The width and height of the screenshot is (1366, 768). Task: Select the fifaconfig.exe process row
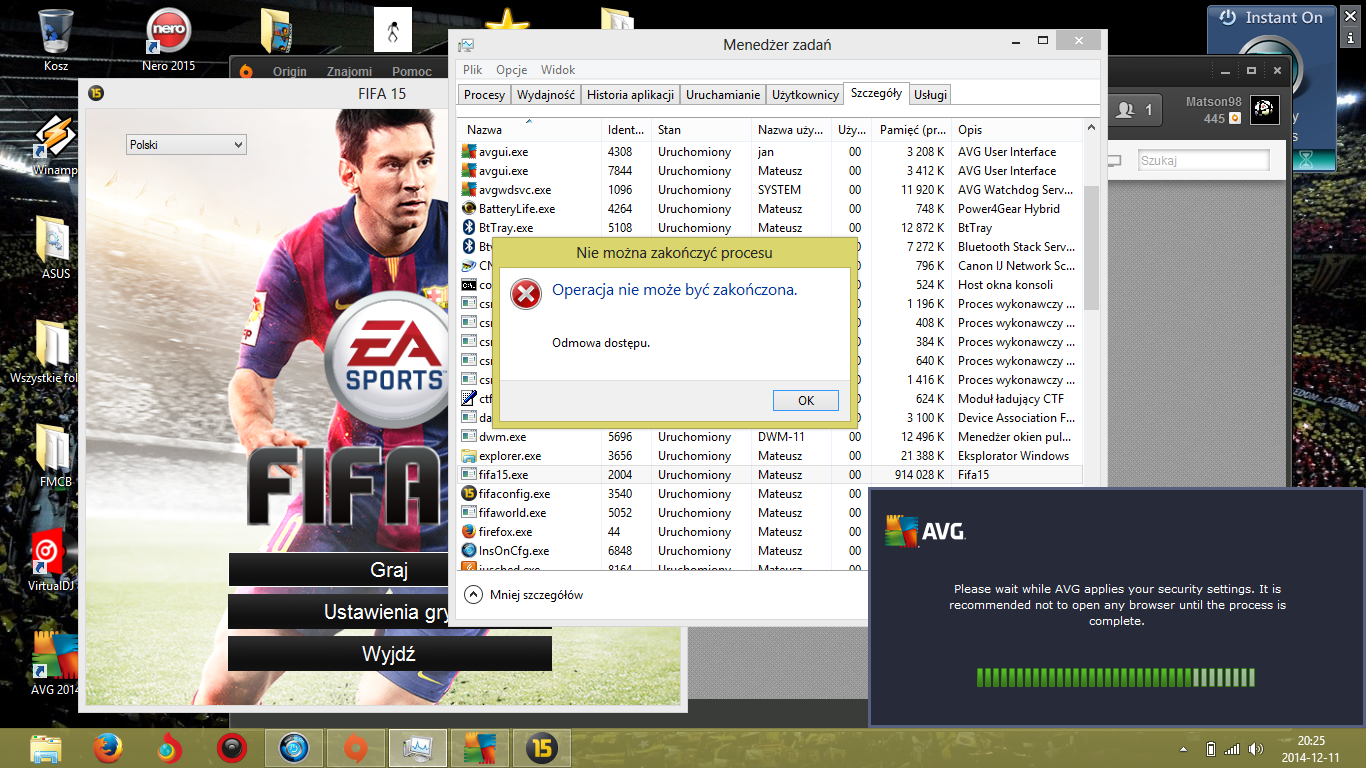pos(770,494)
